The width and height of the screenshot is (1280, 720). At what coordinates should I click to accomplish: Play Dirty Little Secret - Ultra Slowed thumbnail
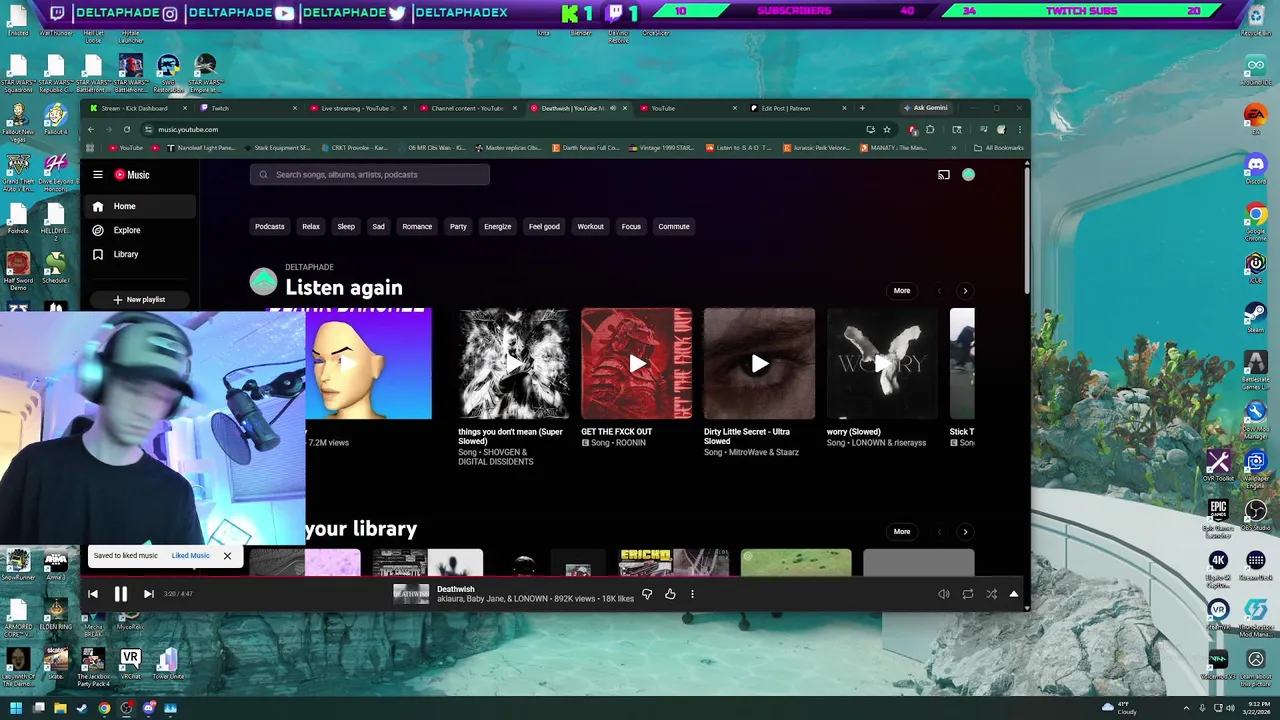759,364
